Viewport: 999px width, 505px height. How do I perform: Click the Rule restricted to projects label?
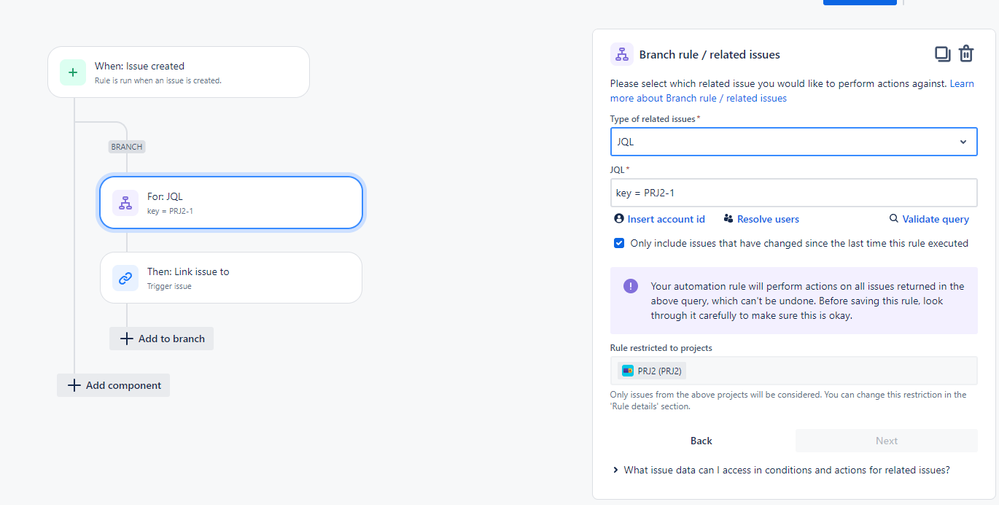(x=661, y=348)
